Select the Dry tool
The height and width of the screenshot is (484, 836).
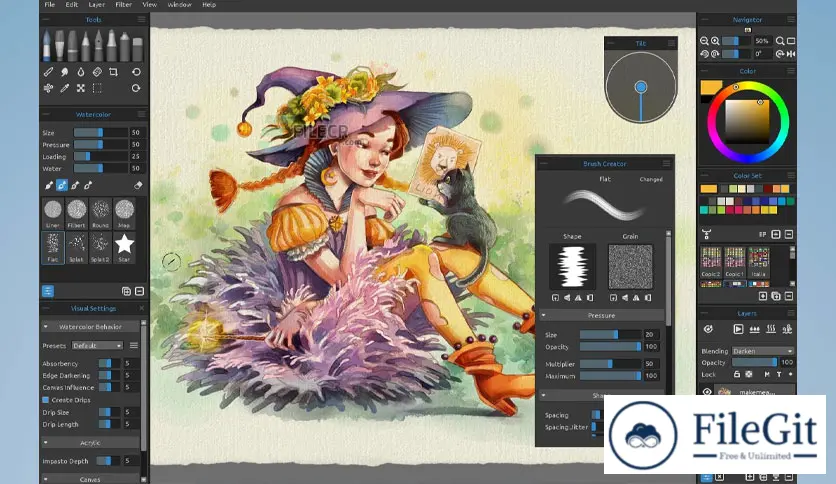97,71
